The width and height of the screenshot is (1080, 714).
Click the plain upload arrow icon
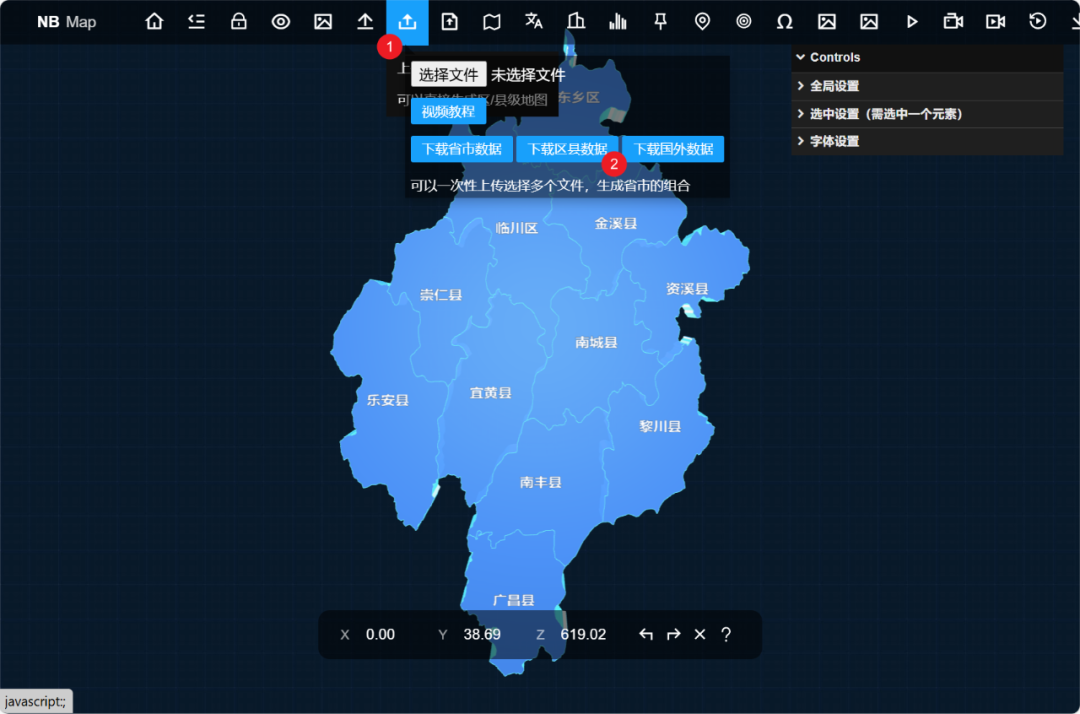pyautogui.click(x=365, y=21)
